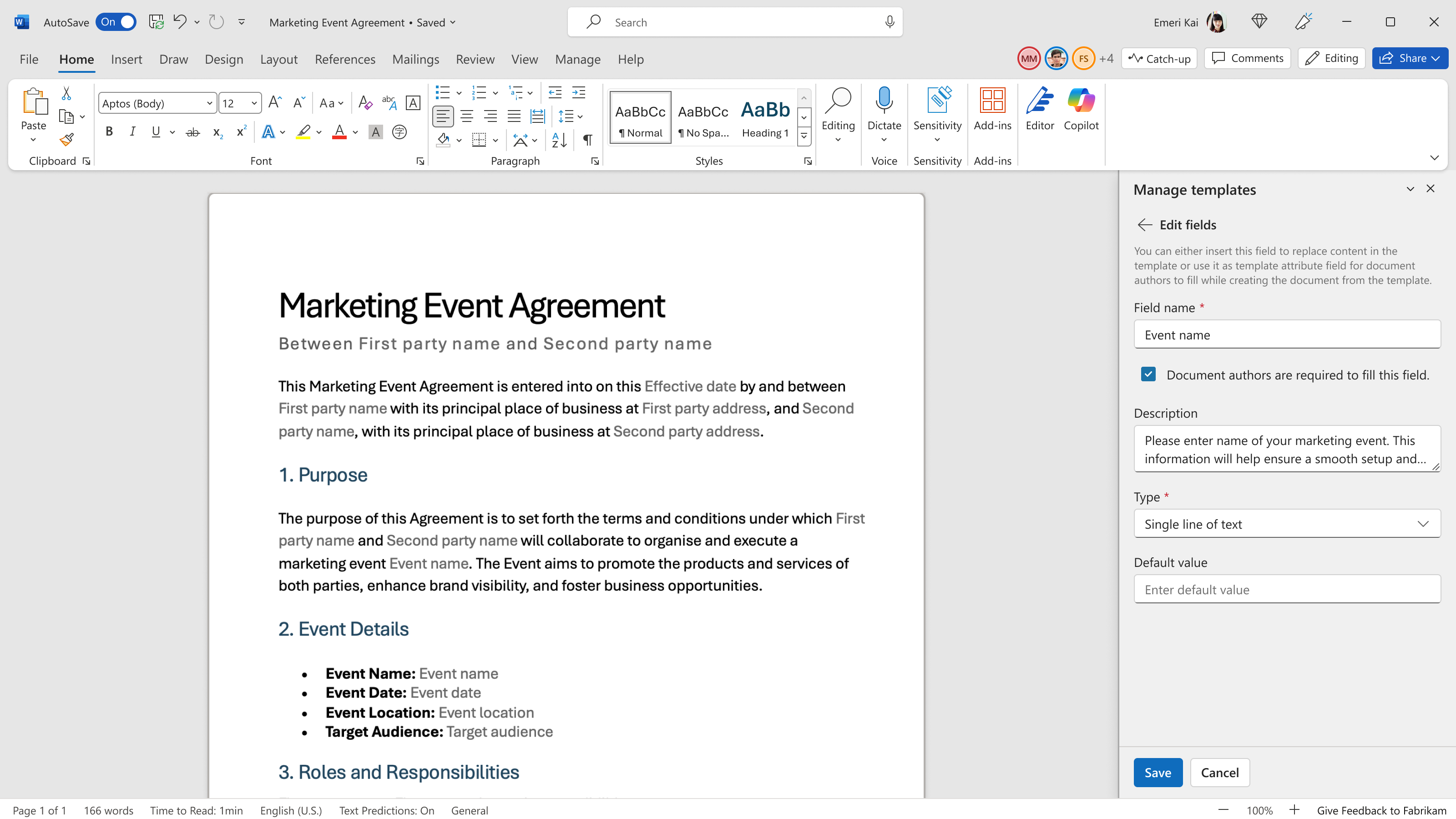This screenshot has width=1456, height=819.
Task: Click the font color red swatch
Action: pos(339,132)
